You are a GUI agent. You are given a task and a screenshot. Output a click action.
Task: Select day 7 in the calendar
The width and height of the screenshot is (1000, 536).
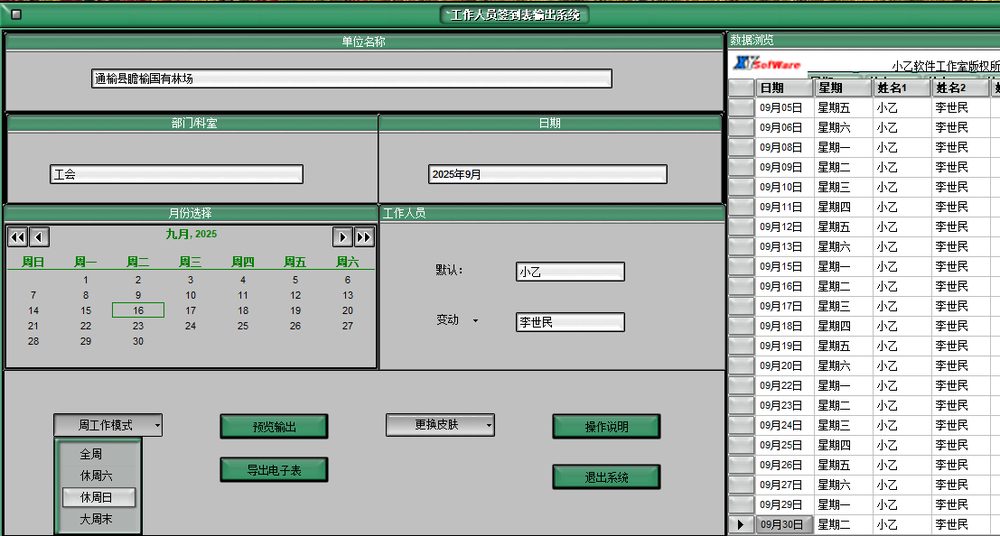34,295
